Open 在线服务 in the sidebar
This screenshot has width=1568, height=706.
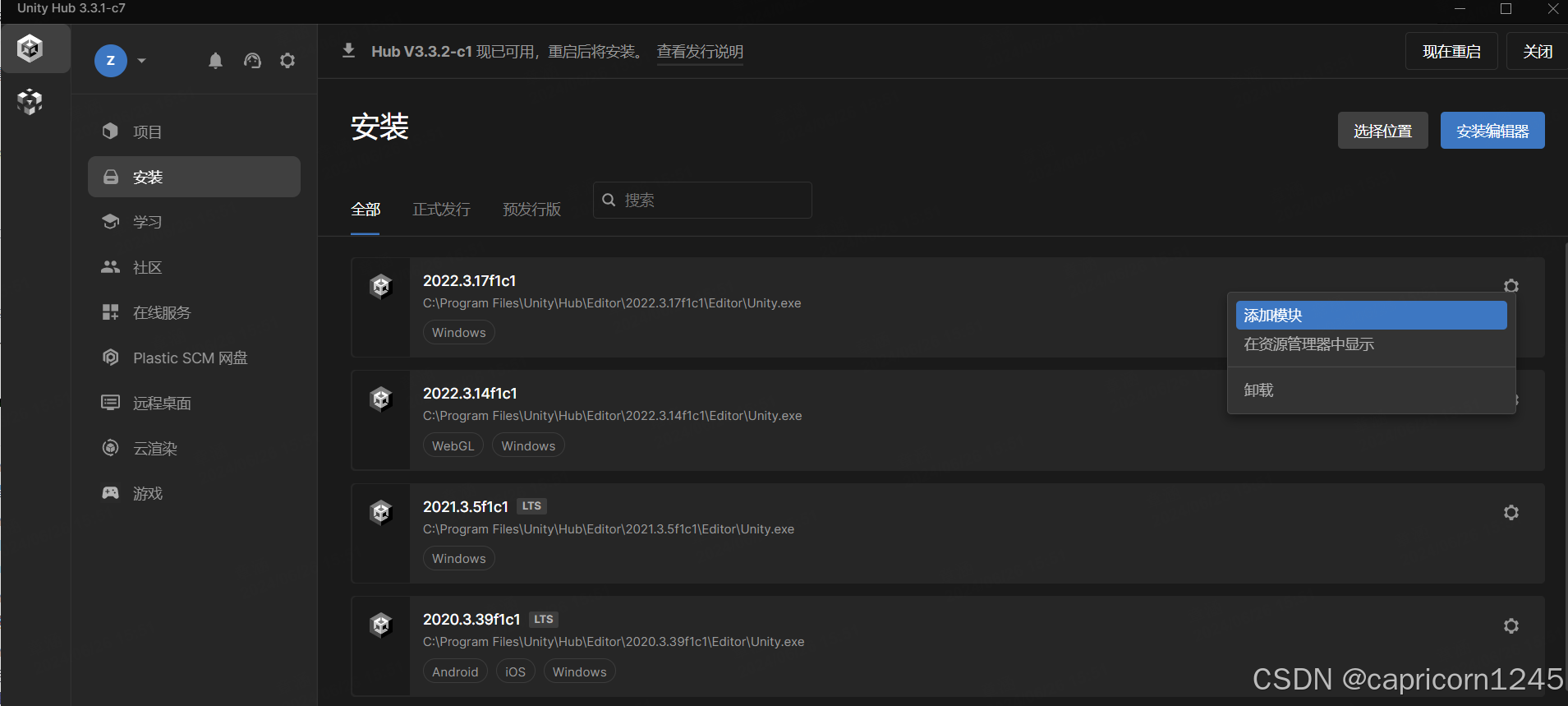pyautogui.click(x=194, y=312)
